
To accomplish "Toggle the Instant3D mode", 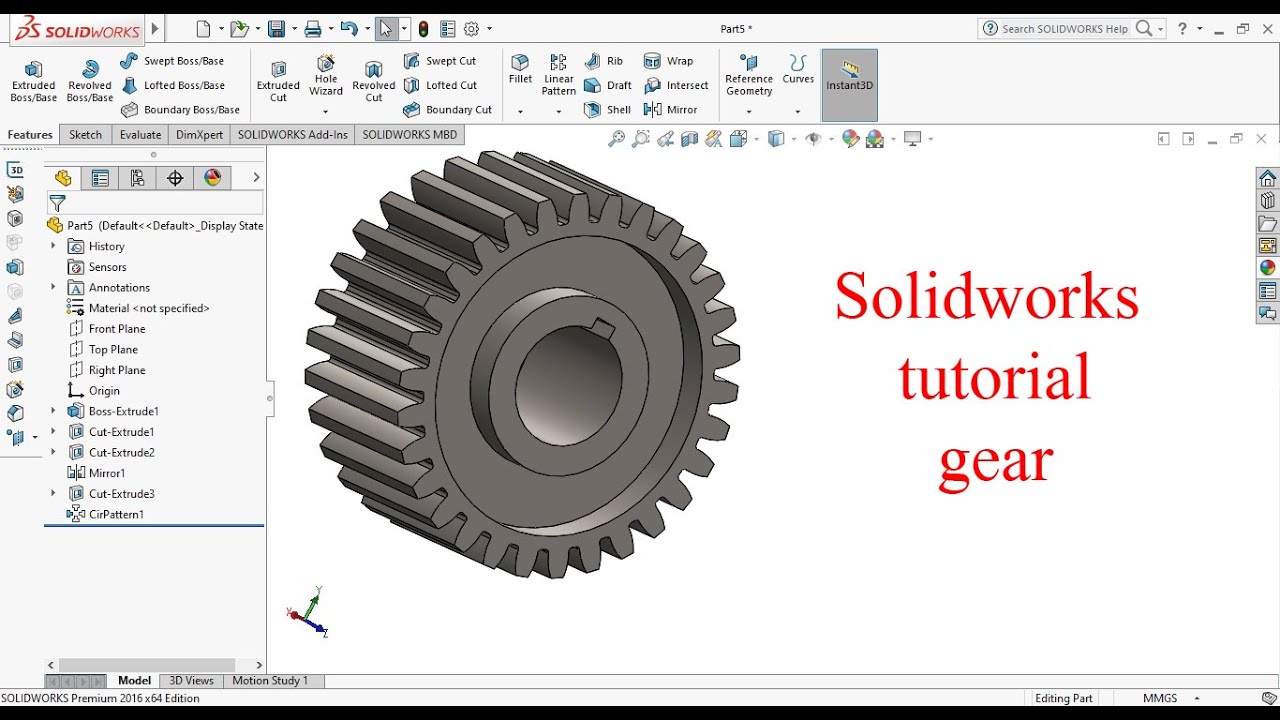I will (850, 85).
